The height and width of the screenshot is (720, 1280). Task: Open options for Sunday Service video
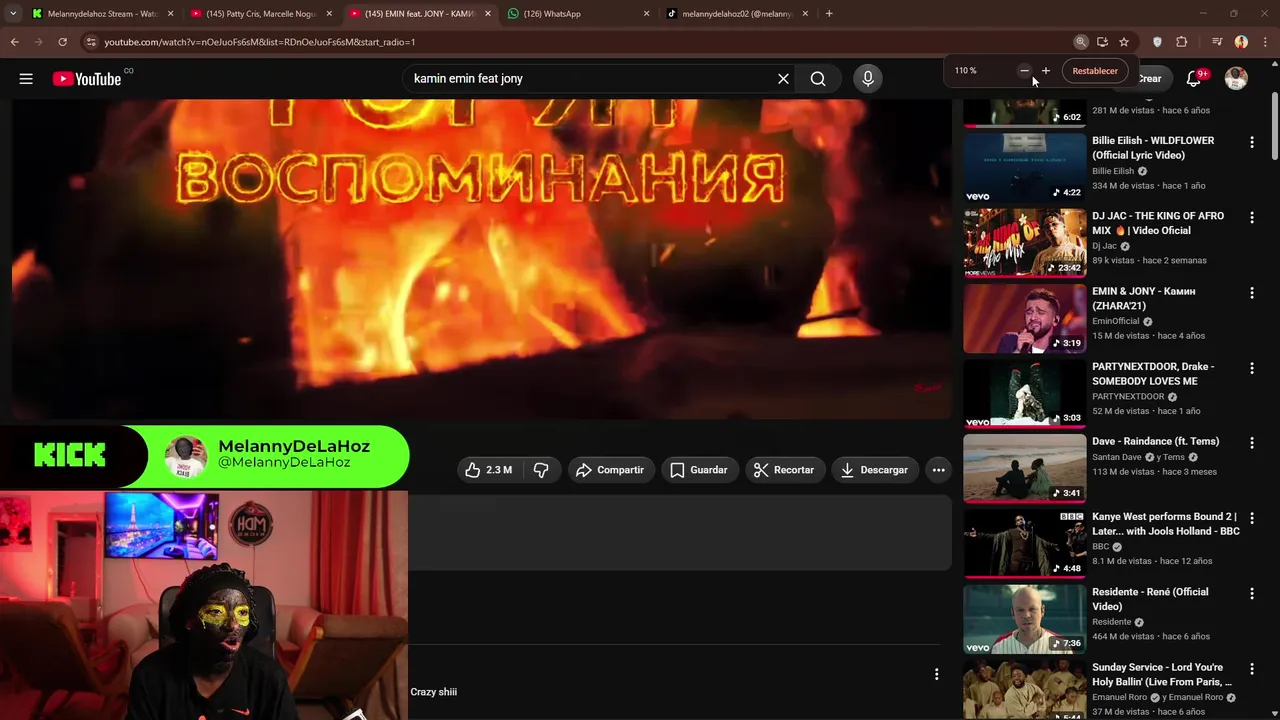1251,669
